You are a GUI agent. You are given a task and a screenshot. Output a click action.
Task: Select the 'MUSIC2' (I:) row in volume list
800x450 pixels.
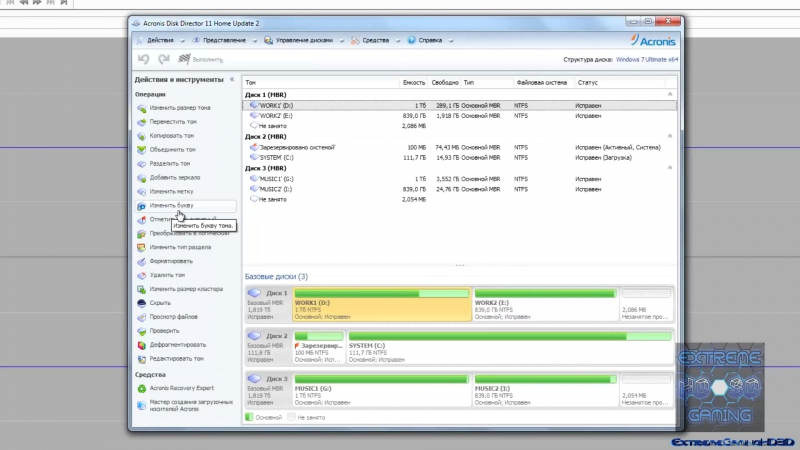point(460,189)
